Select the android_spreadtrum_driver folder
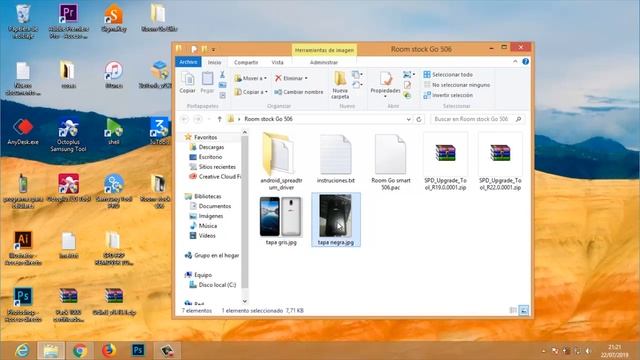Viewport: 640px width, 360px height. 281,161
